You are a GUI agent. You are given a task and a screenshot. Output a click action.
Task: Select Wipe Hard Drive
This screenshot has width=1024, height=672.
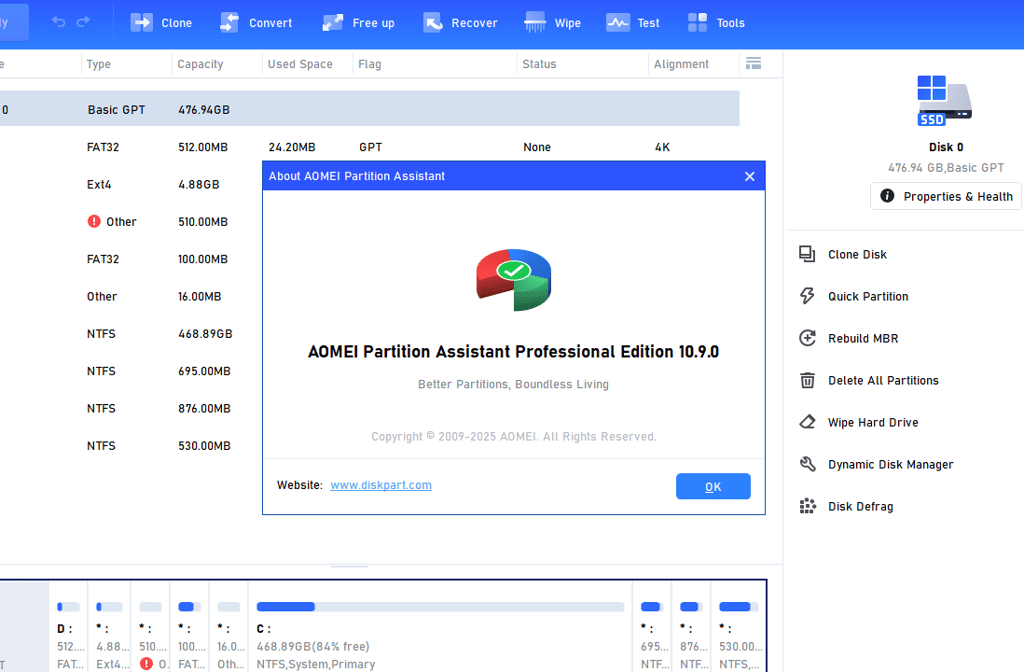click(859, 423)
